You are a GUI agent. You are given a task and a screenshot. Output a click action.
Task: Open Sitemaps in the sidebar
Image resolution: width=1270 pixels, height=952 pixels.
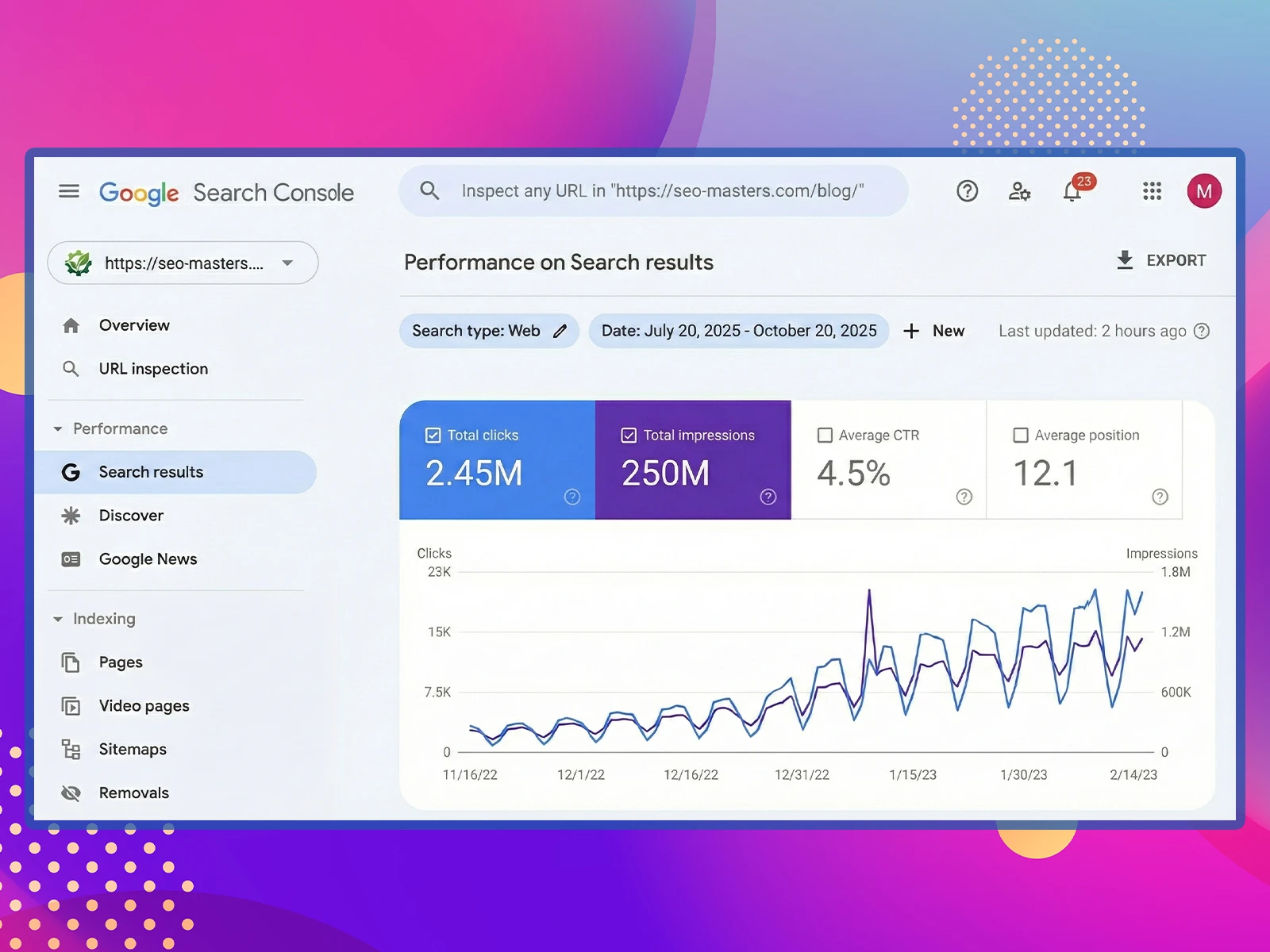pos(133,749)
